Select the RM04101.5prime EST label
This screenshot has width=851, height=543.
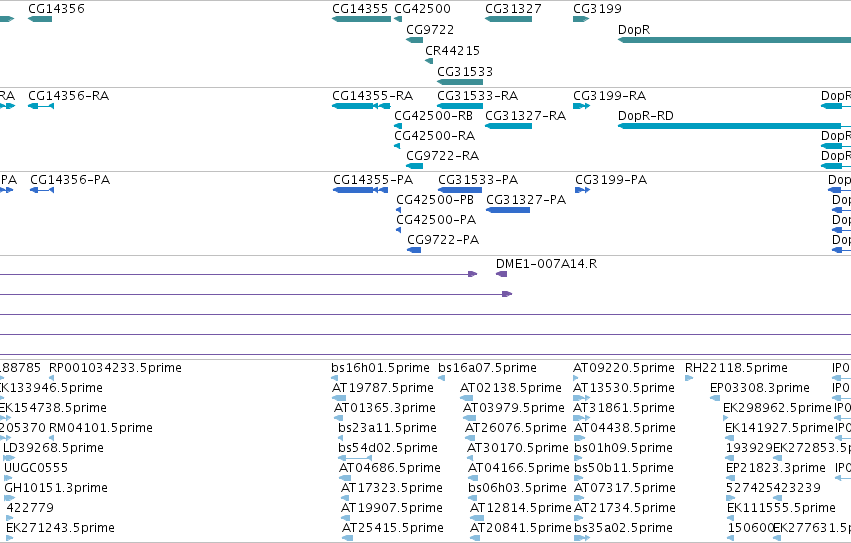pyautogui.click(x=100, y=428)
